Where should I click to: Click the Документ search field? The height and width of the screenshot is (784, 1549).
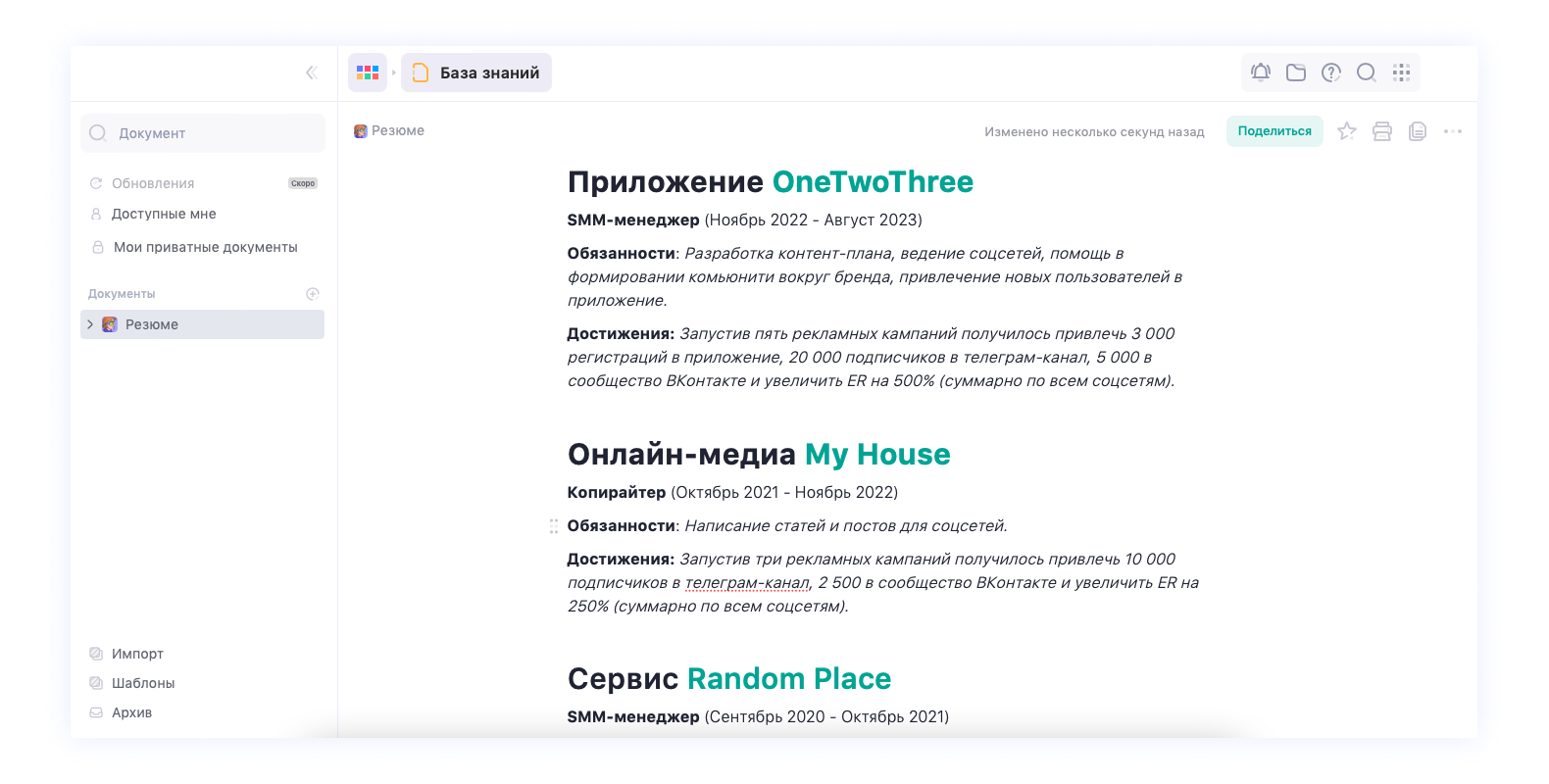[x=203, y=133]
